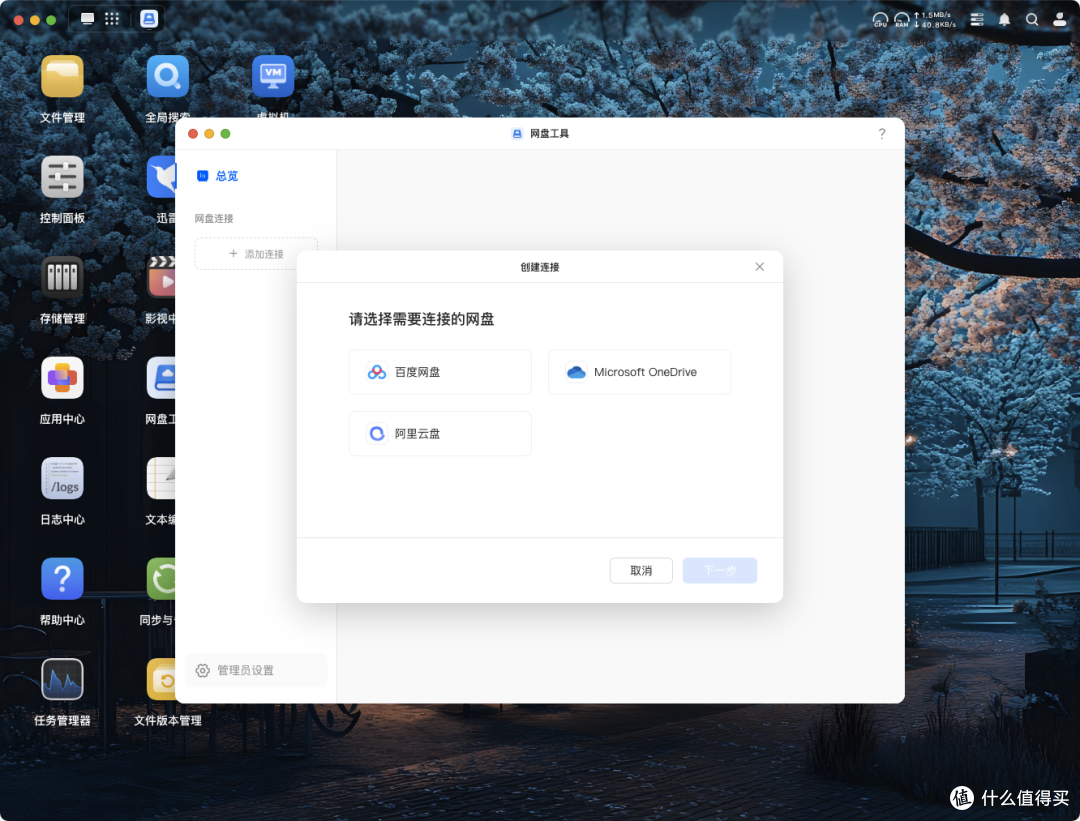The height and width of the screenshot is (821, 1080).
Task: Click the 取消 button
Action: pos(641,570)
